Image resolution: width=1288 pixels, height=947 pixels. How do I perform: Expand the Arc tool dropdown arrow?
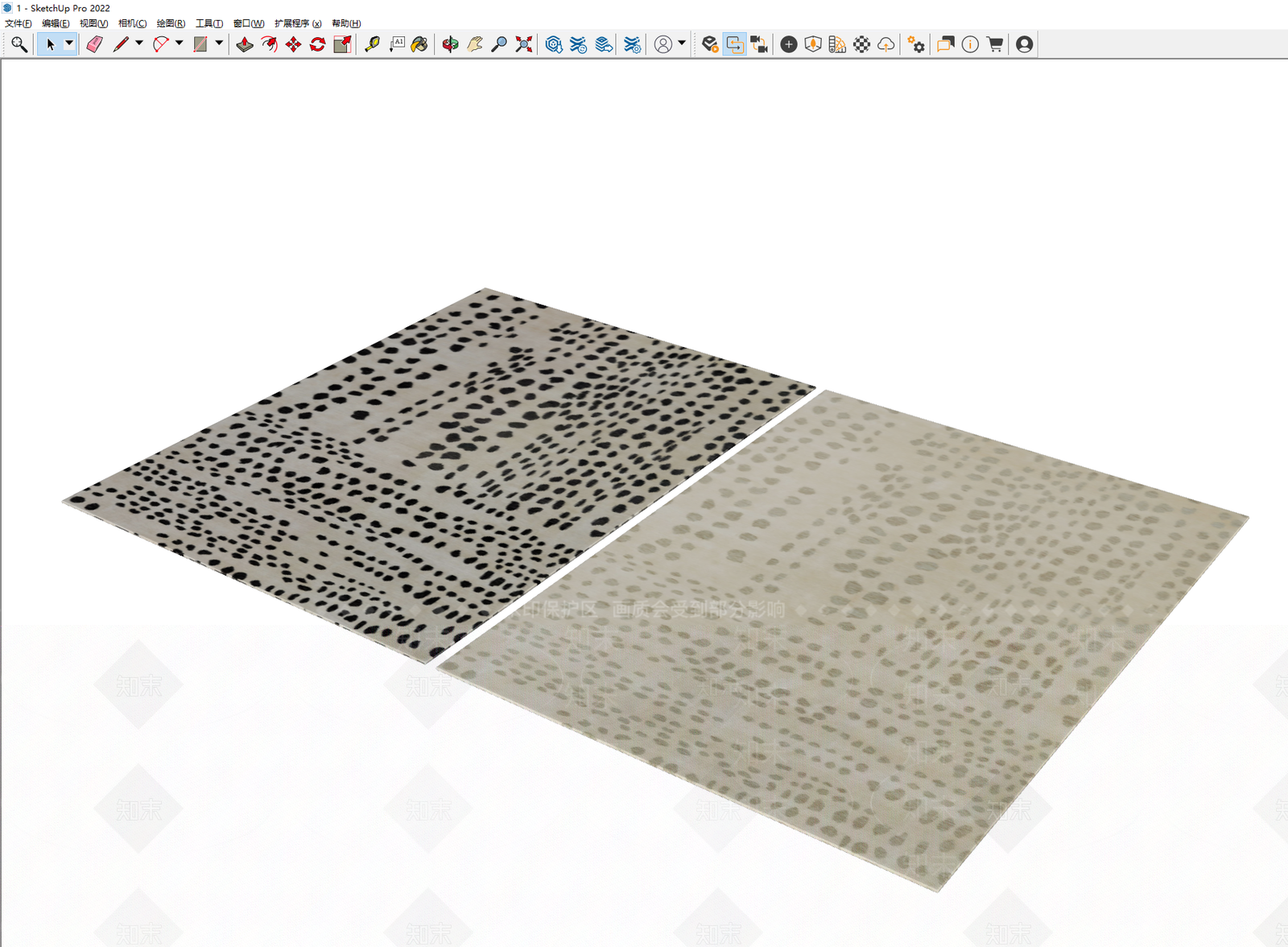[179, 43]
